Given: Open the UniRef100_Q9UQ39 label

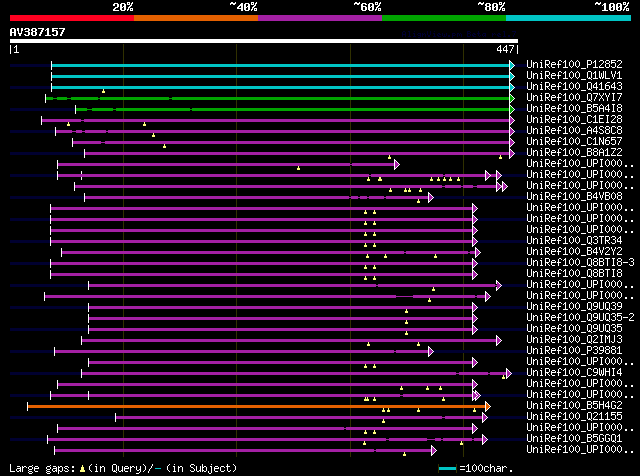Looking at the screenshot, I should (574, 307).
